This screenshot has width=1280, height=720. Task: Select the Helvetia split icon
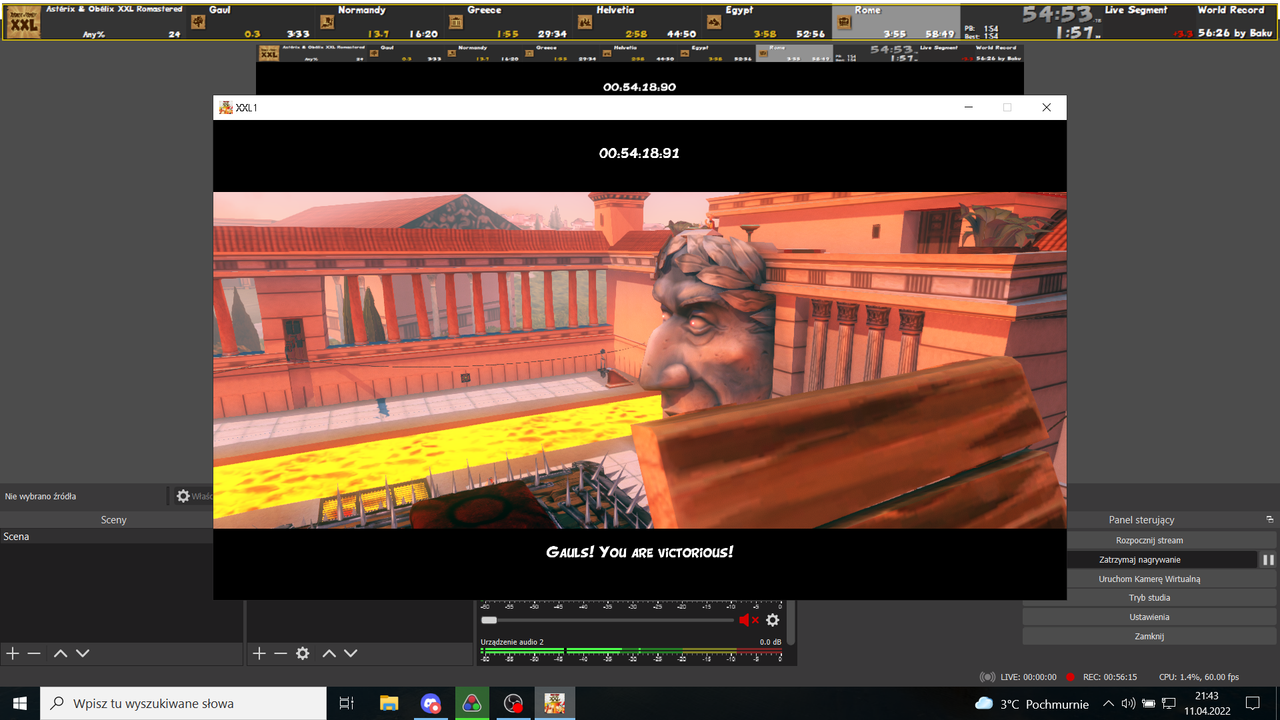pyautogui.click(x=586, y=22)
